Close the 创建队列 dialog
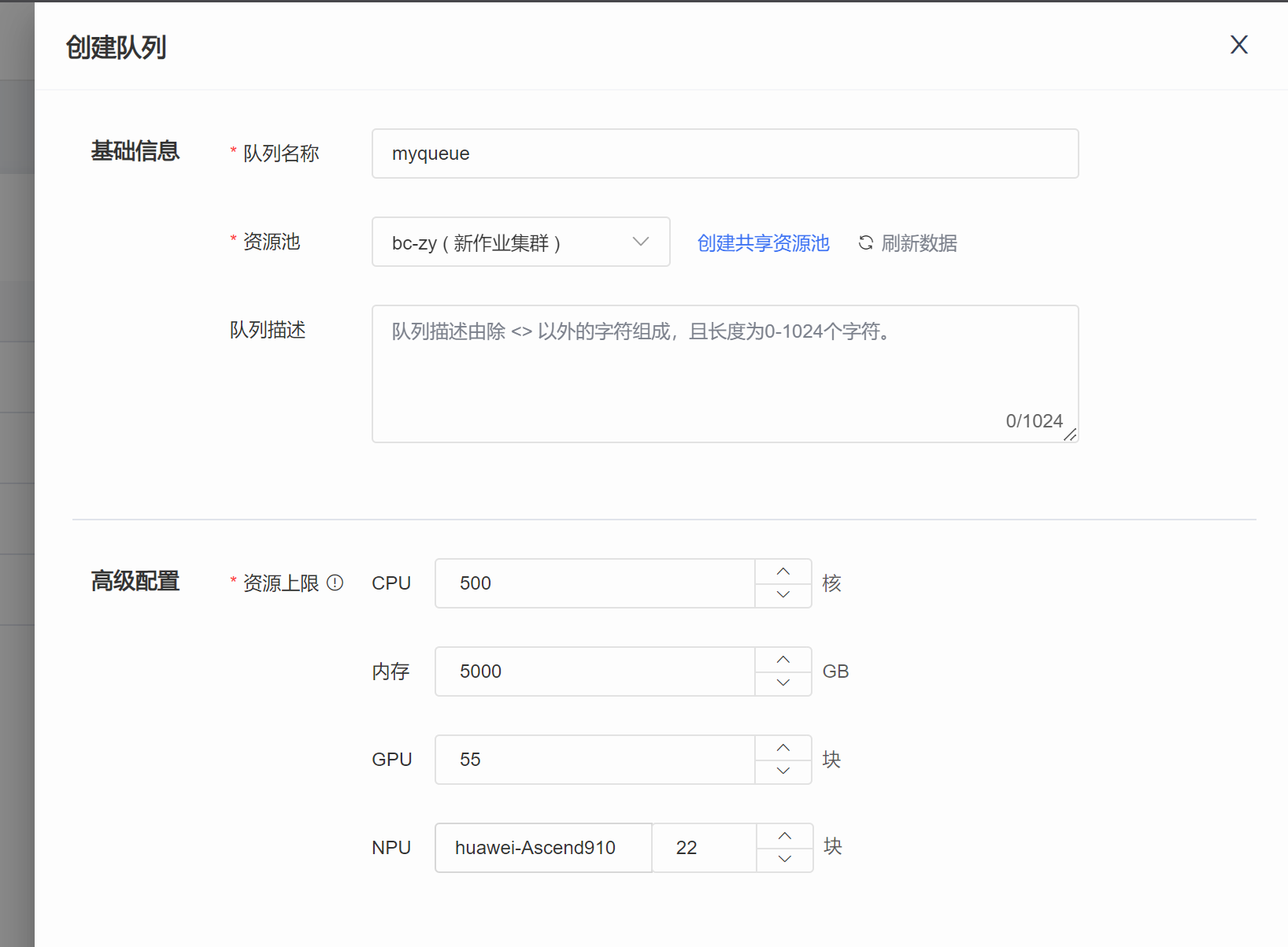1288x947 pixels. click(1238, 45)
